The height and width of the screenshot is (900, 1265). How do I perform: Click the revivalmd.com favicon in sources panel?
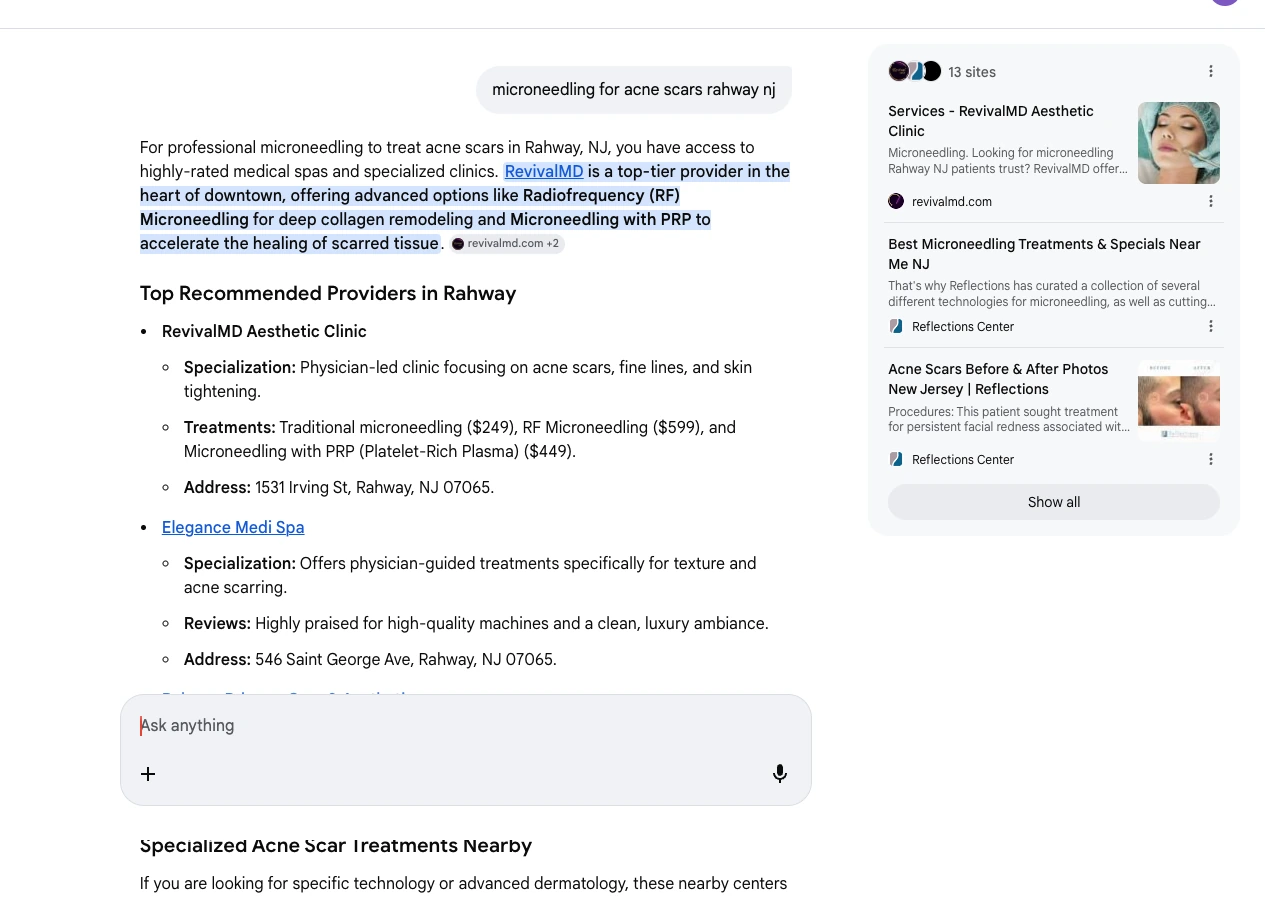pos(896,201)
